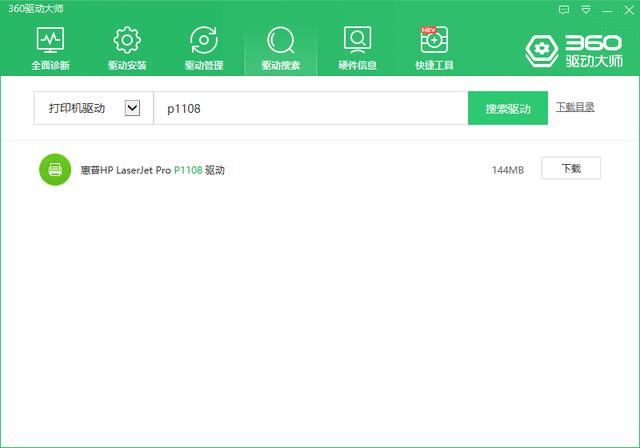This screenshot has width=640, height=448.
Task: Select the 惠普HP LaserJet Pro P1108 驱动 result text
Action: [x=153, y=170]
